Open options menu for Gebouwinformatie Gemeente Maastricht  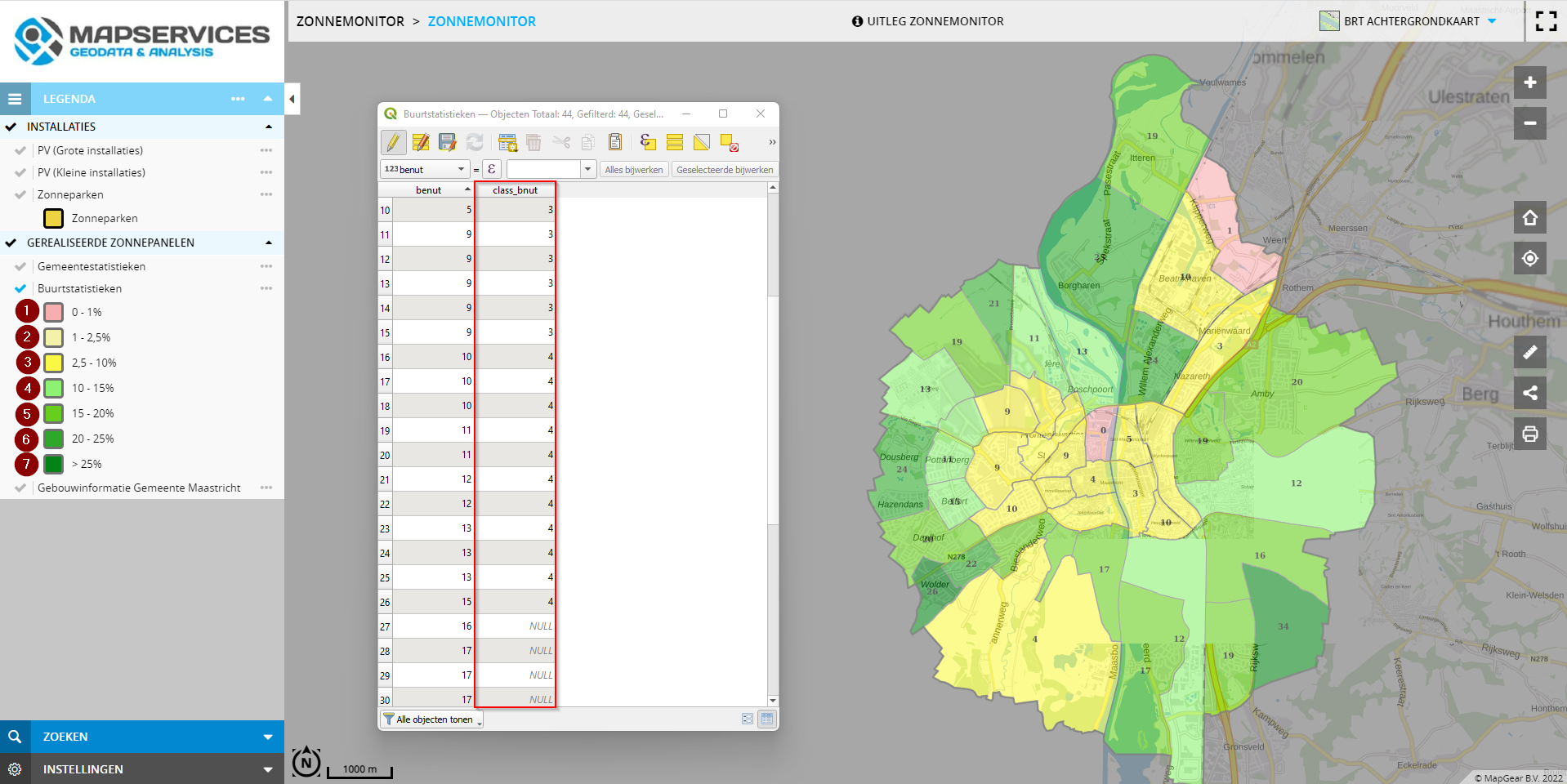(x=266, y=488)
